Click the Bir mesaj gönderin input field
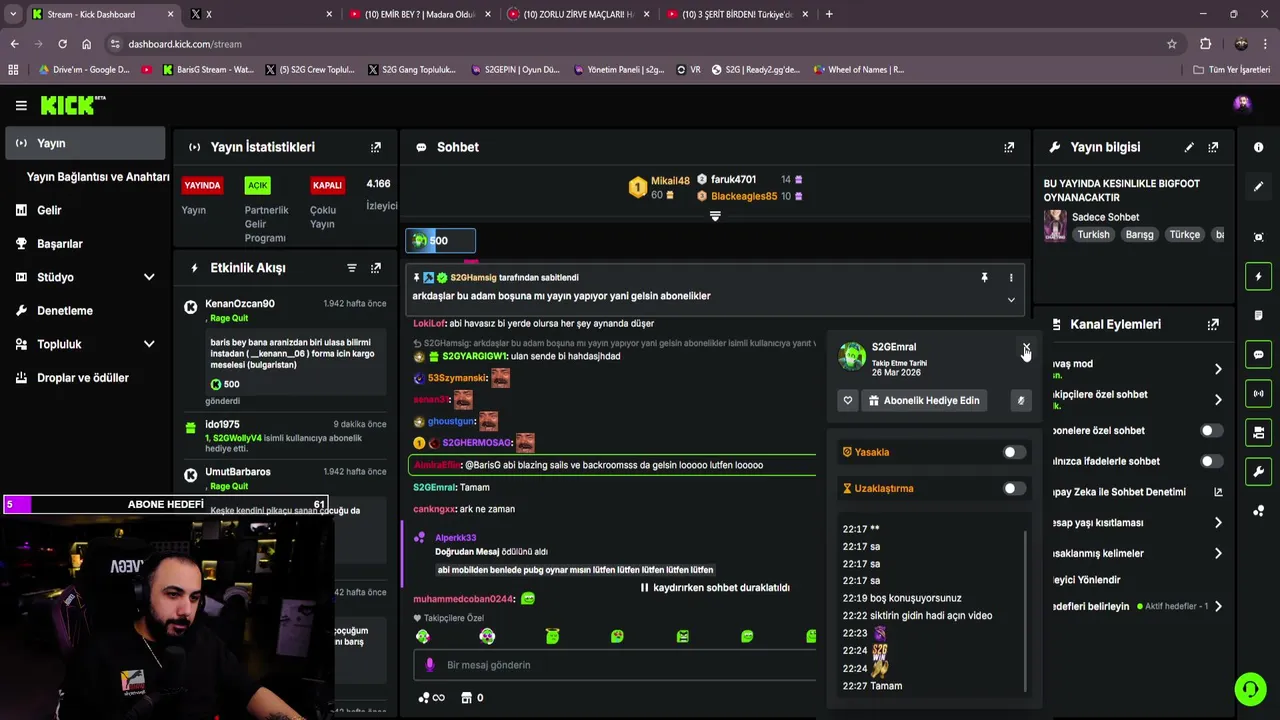 click(615, 665)
